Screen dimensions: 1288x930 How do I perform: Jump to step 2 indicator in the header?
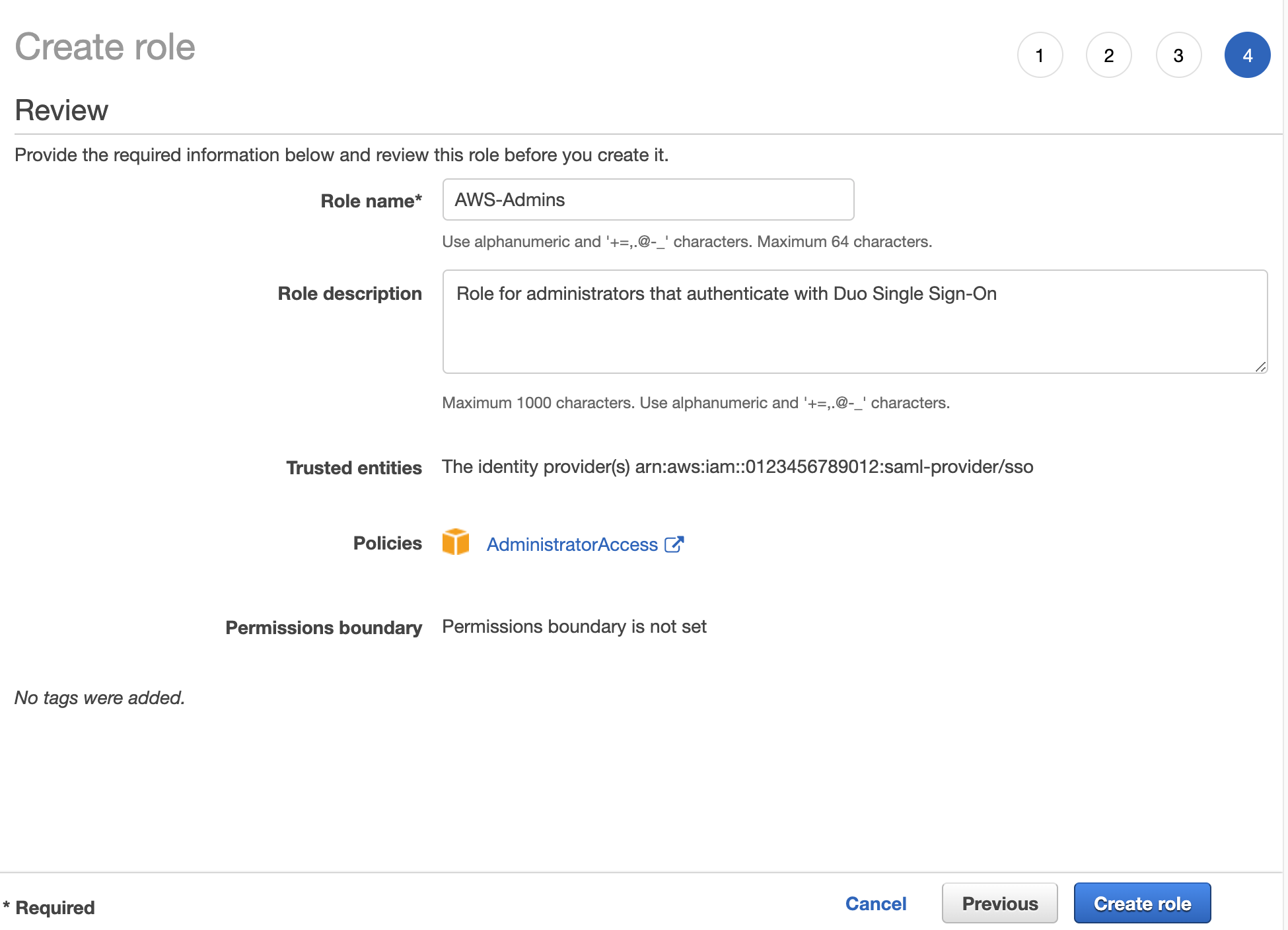[1109, 55]
